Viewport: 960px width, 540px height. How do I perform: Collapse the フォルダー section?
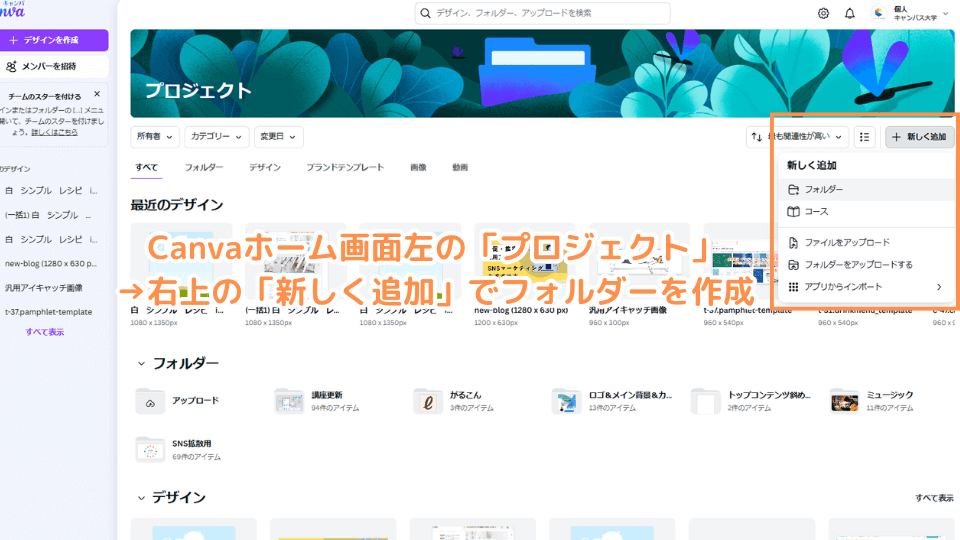point(139,363)
